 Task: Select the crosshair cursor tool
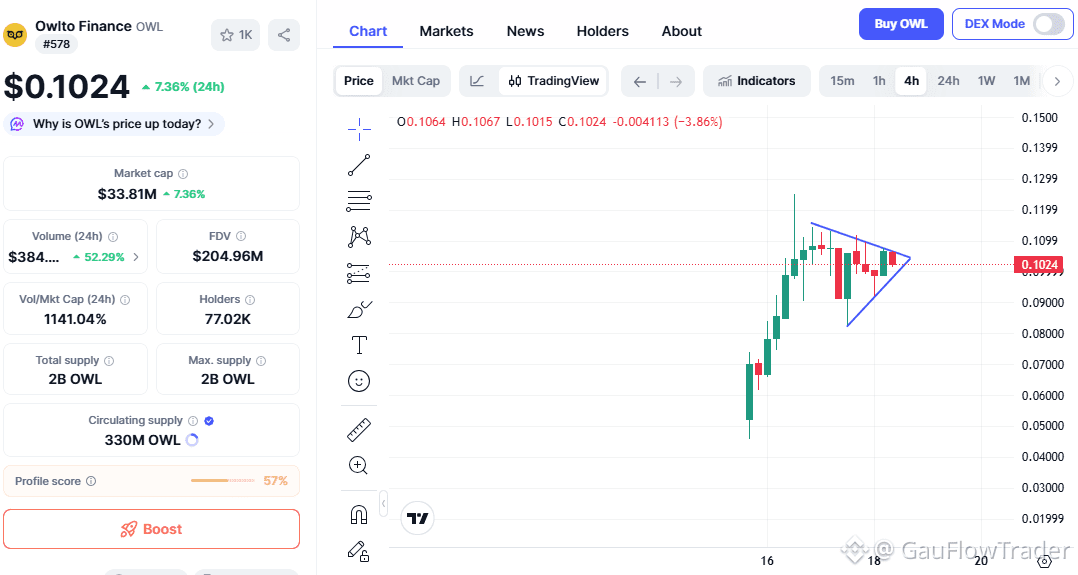click(x=359, y=127)
